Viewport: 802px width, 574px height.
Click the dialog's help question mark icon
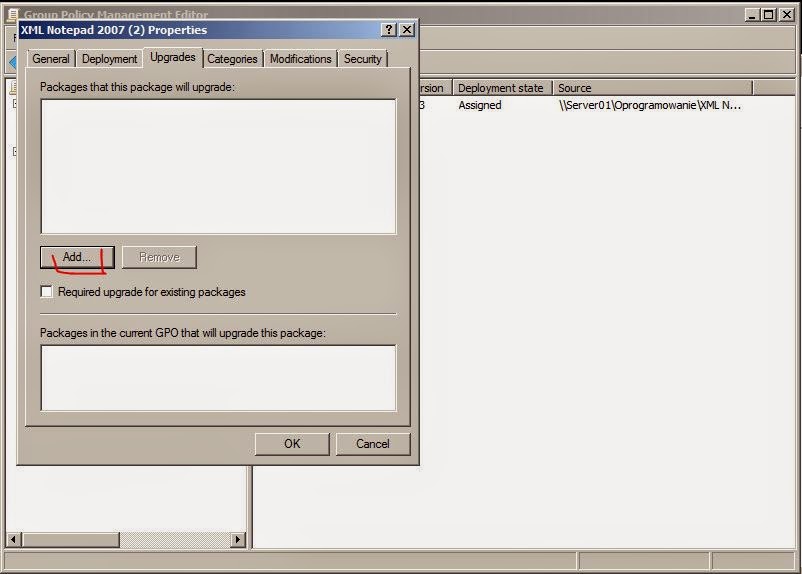(x=389, y=30)
